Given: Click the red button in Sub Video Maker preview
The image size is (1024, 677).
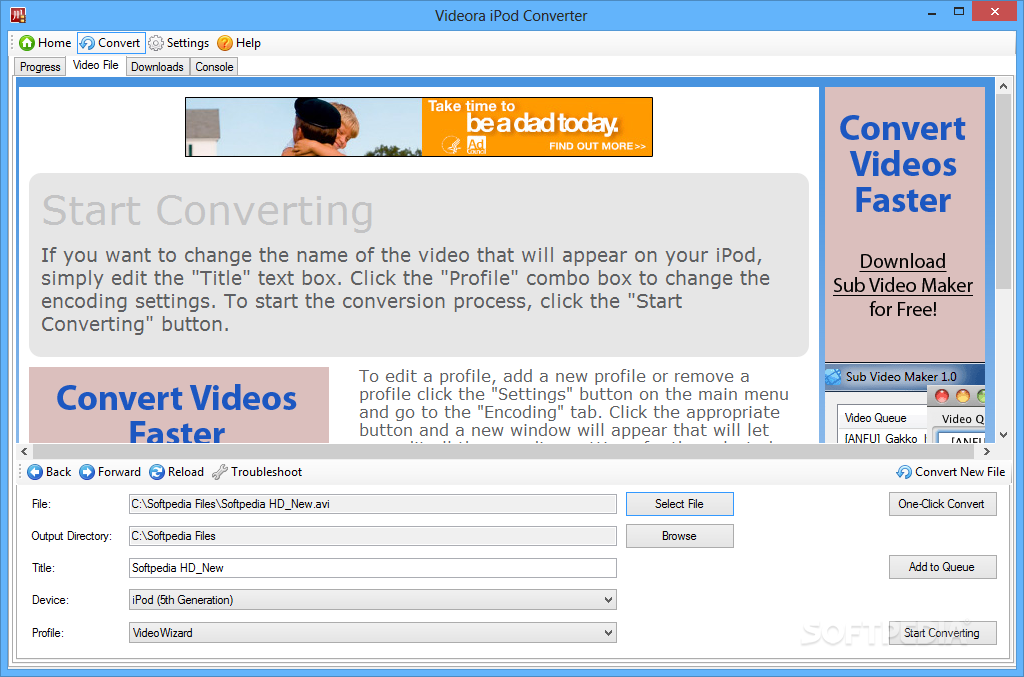Looking at the screenshot, I should pyautogui.click(x=942, y=396).
